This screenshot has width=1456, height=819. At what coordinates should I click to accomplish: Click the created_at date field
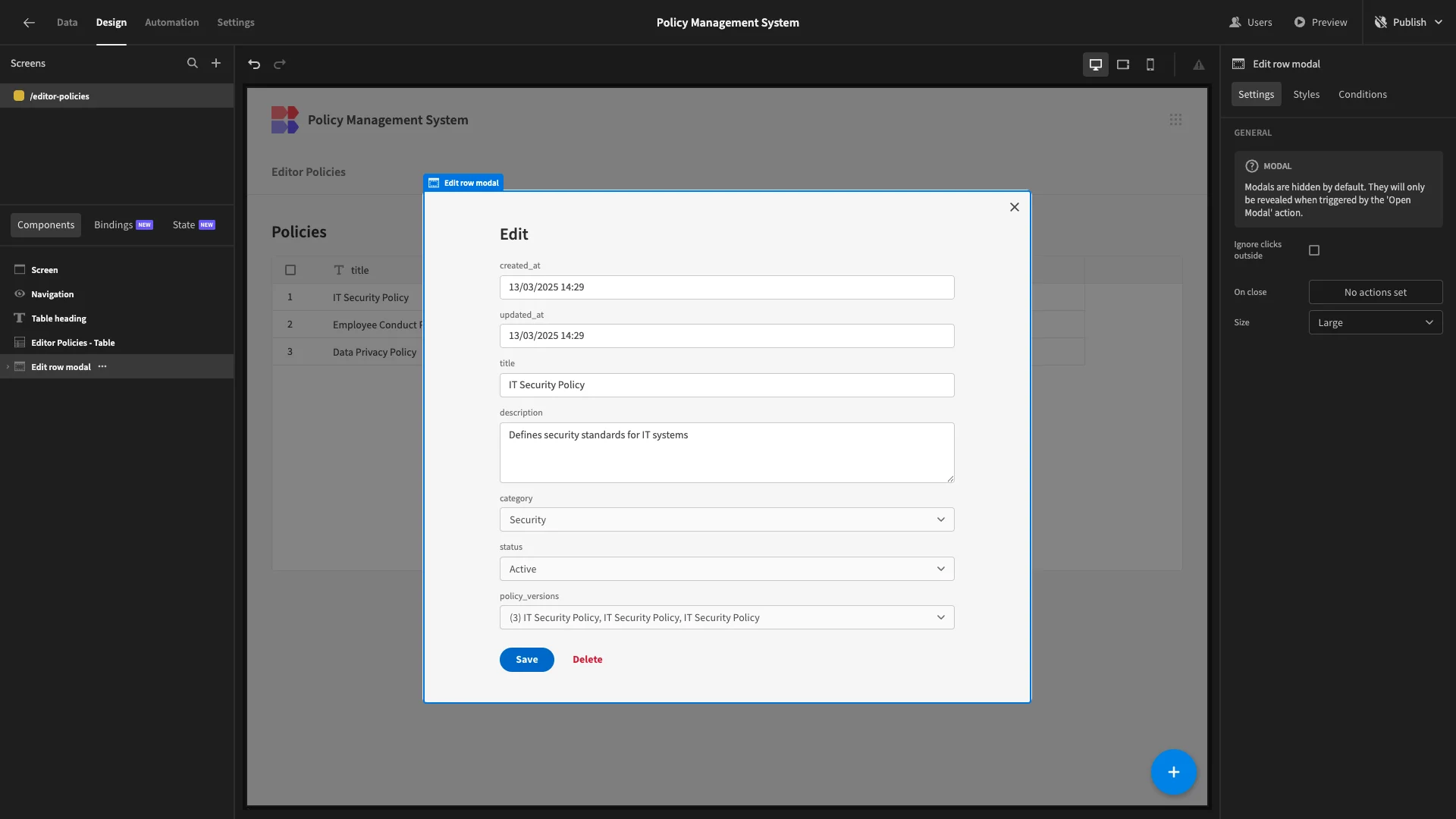click(x=726, y=287)
